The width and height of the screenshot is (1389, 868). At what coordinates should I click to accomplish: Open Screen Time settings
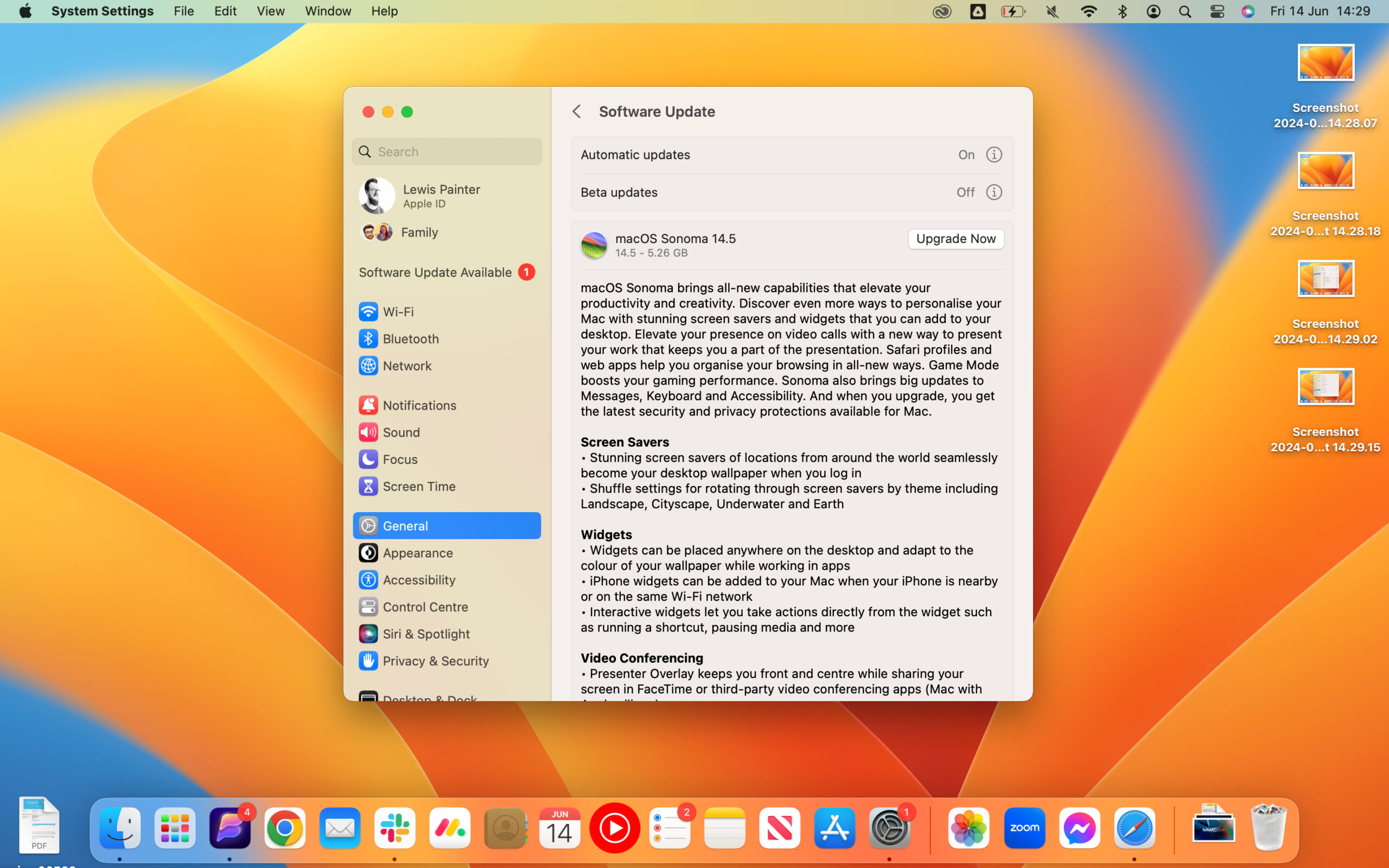(x=420, y=486)
